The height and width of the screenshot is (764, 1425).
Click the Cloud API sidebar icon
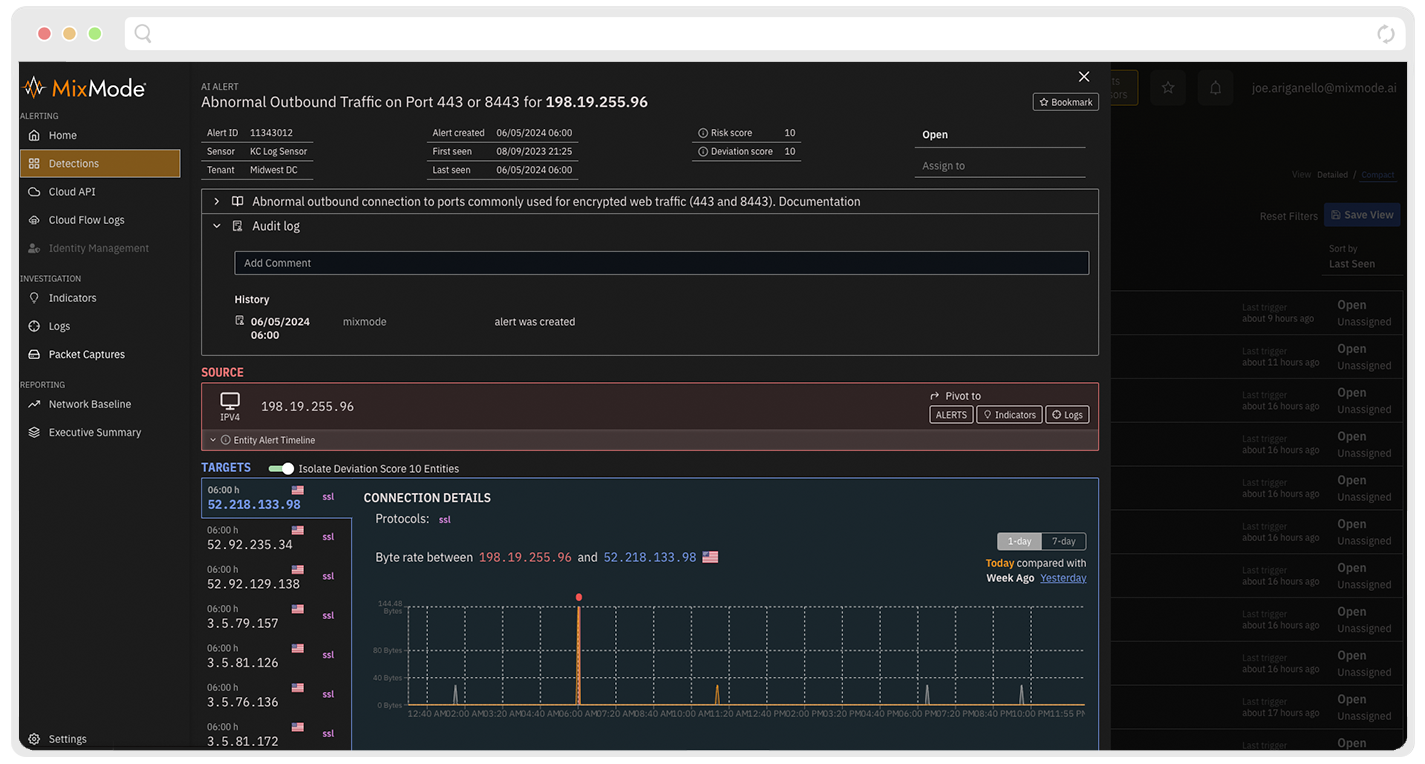[x=34, y=192]
